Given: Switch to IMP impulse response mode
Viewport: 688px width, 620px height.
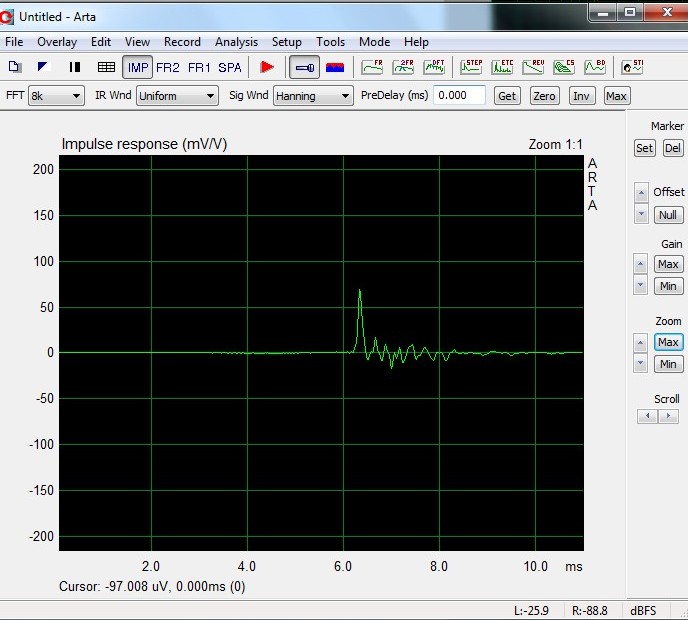Looking at the screenshot, I should [137, 67].
